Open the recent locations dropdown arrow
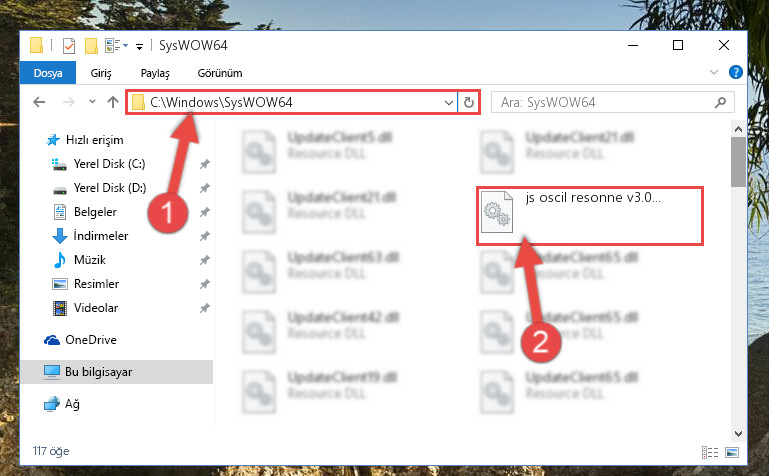 coord(92,102)
